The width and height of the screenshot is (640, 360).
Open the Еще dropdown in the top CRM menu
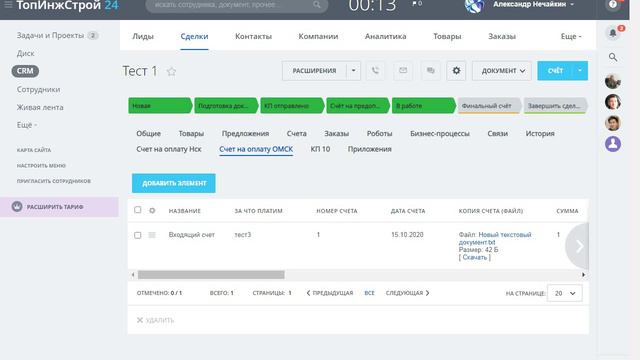pos(571,36)
